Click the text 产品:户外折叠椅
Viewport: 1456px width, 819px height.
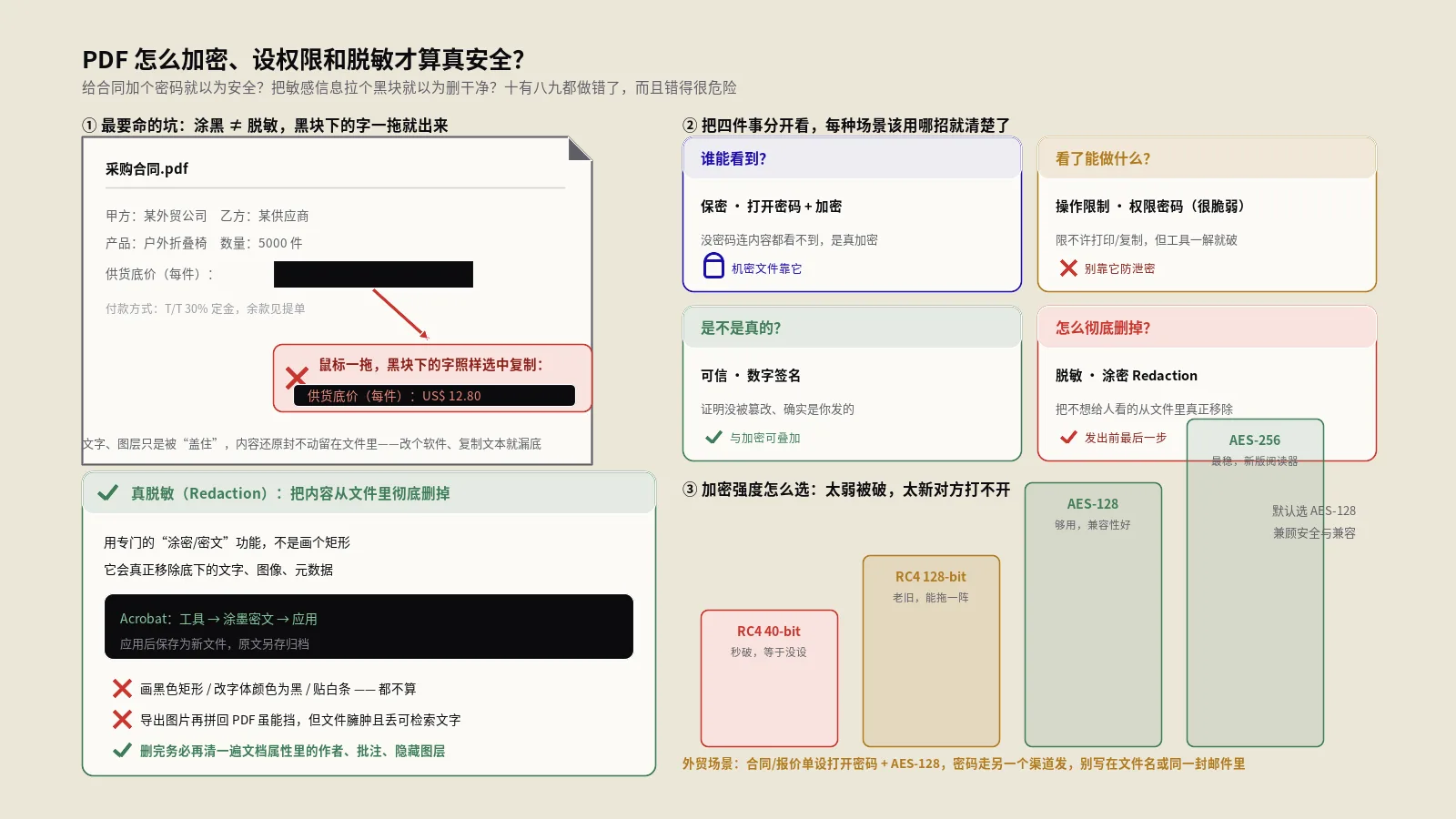click(x=157, y=243)
